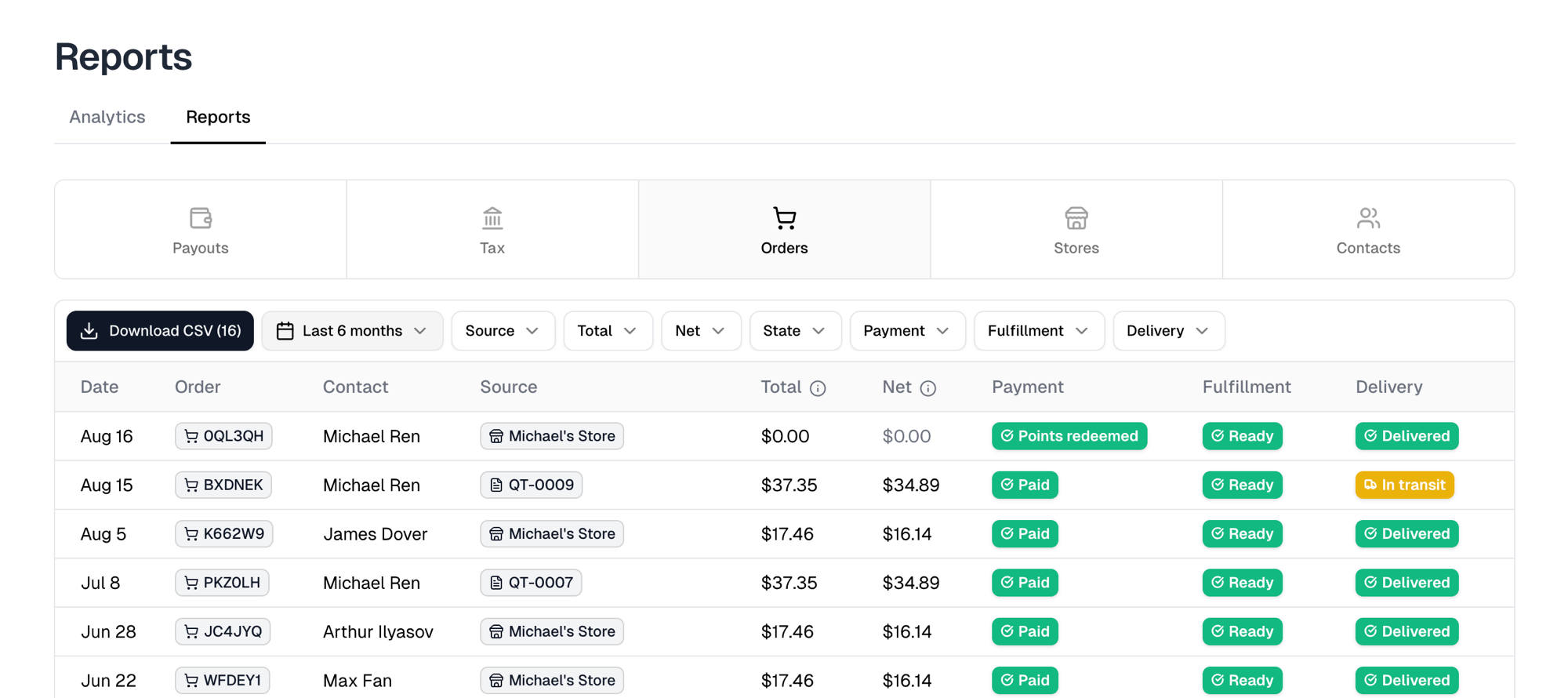Image resolution: width=1568 pixels, height=698 pixels.
Task: Click the Contact column header
Action: [356, 387]
